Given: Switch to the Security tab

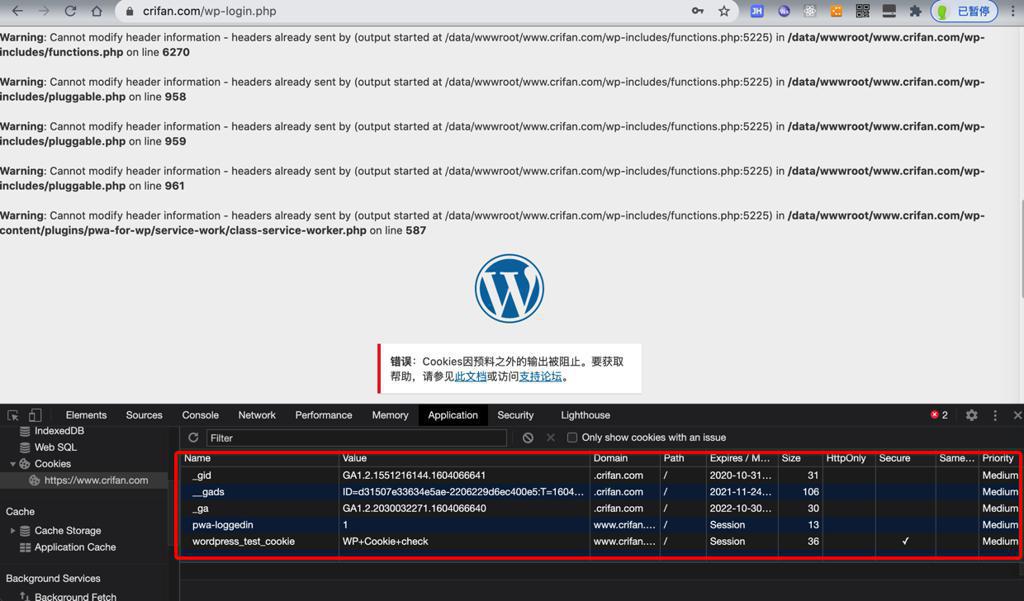Looking at the screenshot, I should 515,415.
